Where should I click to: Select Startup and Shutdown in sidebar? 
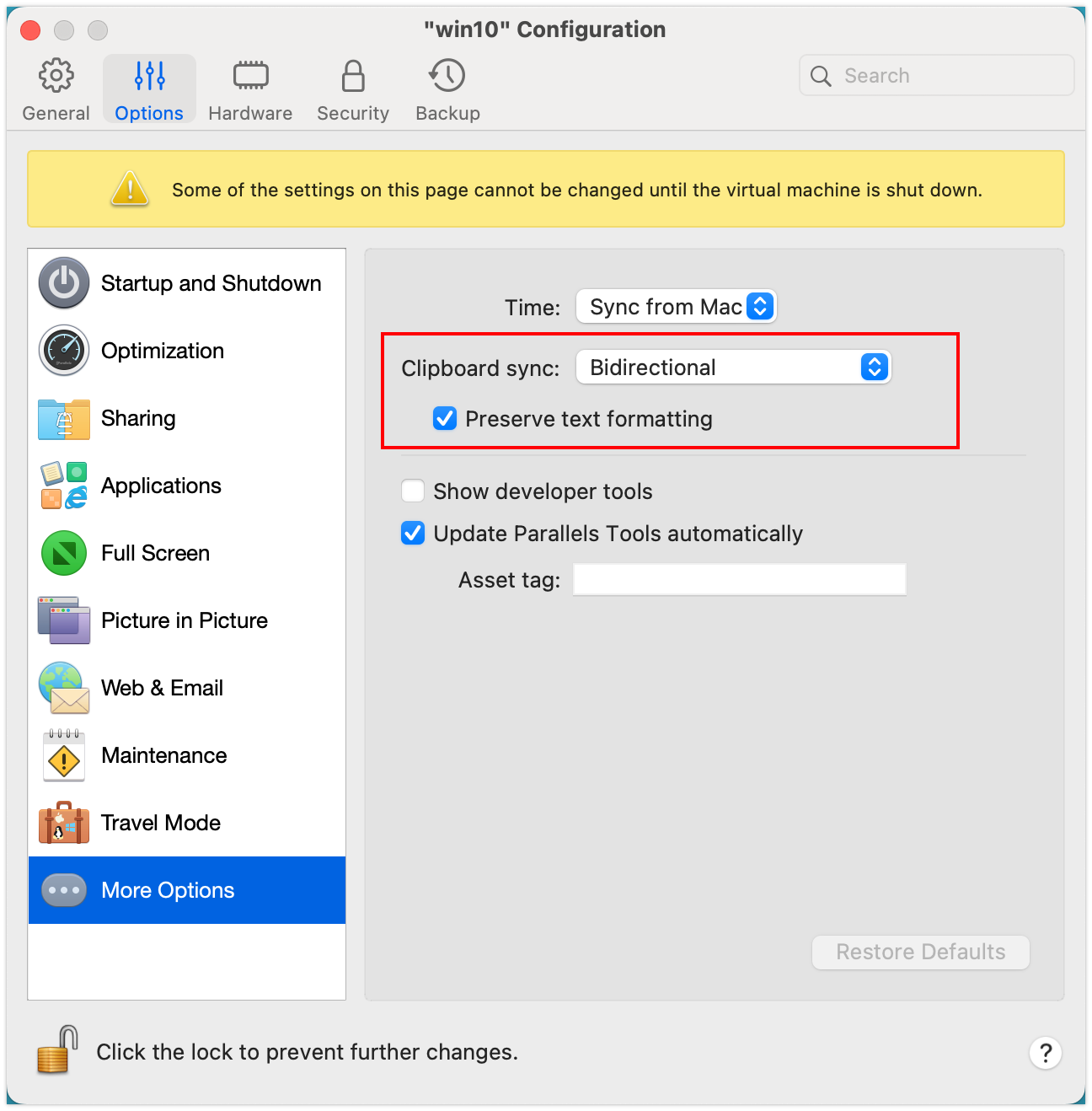click(x=211, y=283)
